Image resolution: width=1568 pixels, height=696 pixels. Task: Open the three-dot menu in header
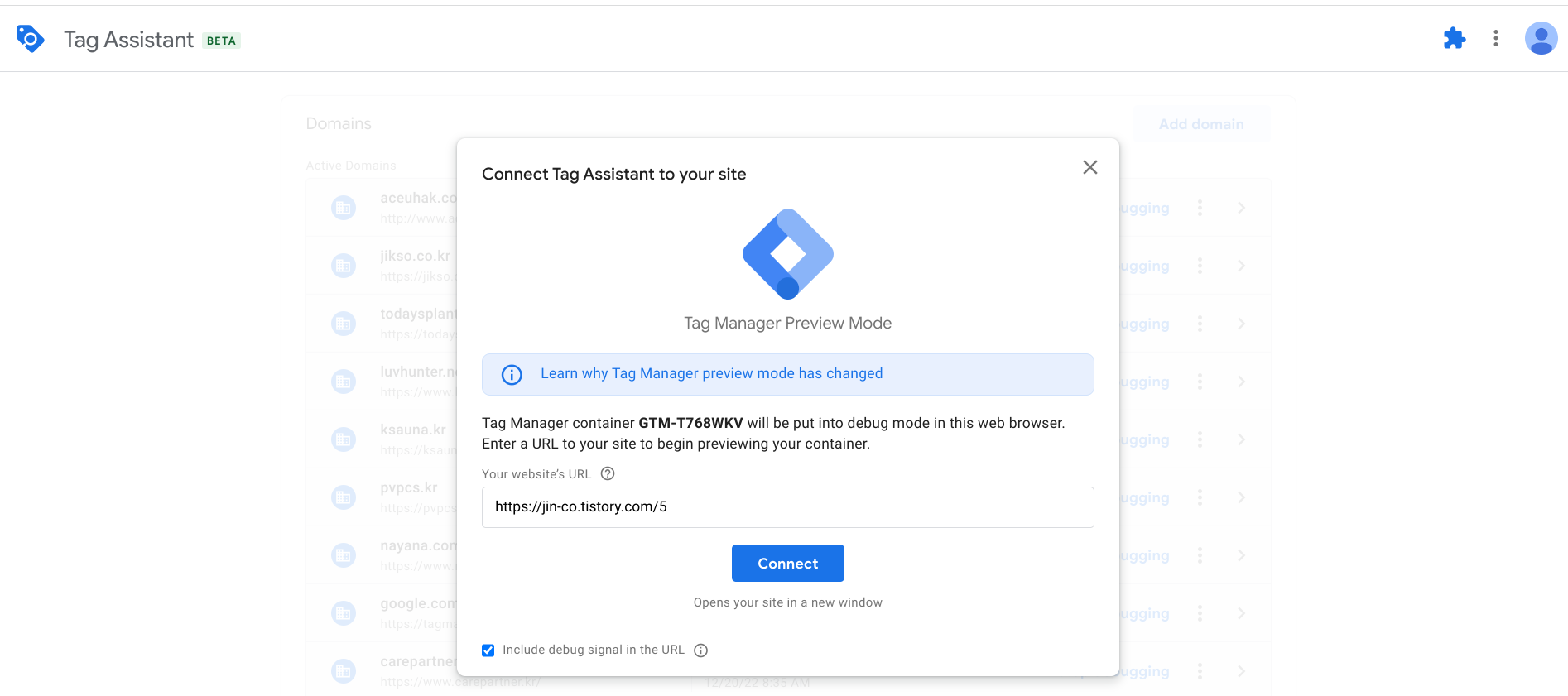point(1496,38)
